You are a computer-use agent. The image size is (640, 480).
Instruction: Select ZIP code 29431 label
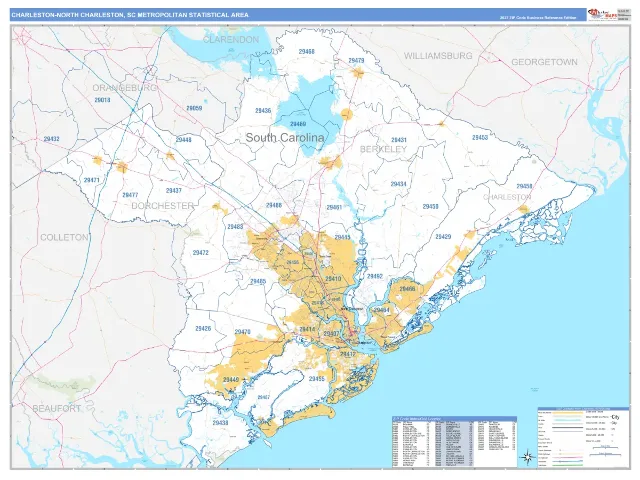[x=399, y=140]
